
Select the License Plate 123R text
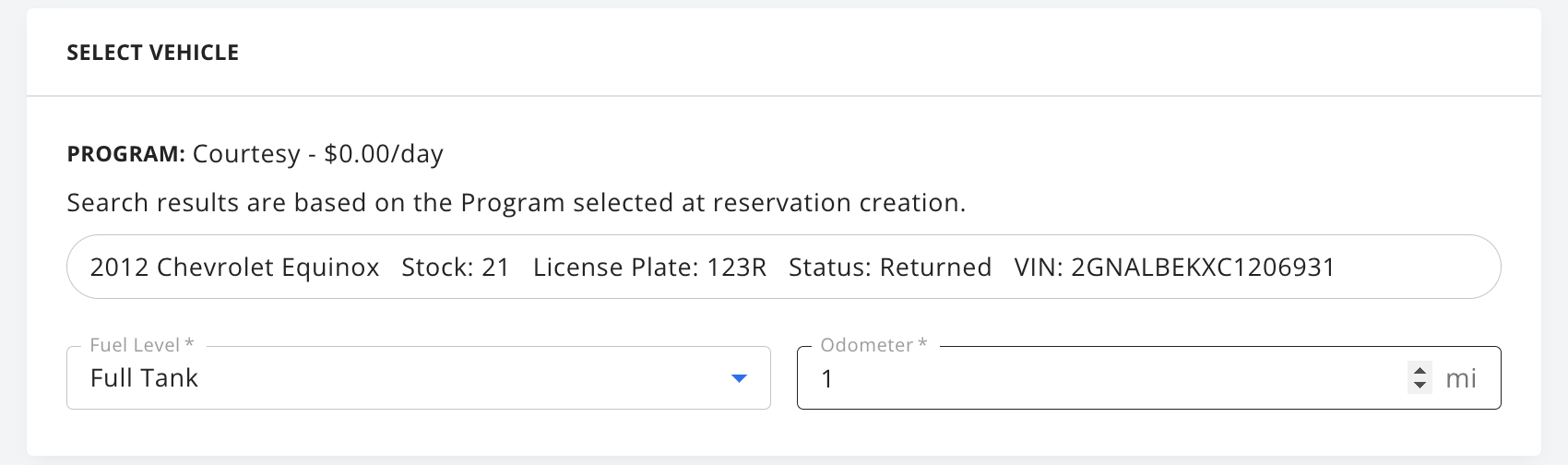pos(649,268)
